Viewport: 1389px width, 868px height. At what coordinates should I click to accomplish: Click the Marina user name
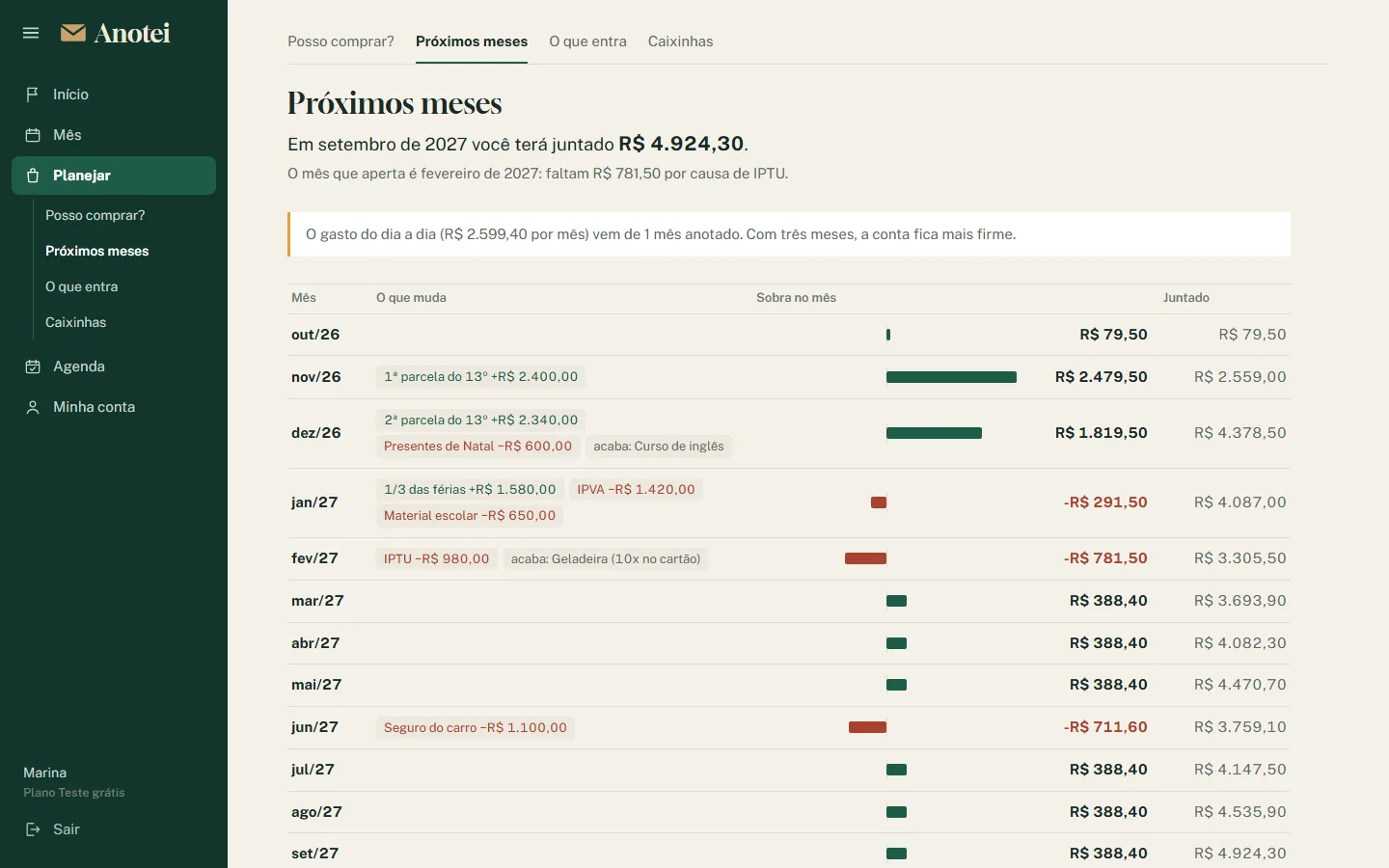[44, 773]
